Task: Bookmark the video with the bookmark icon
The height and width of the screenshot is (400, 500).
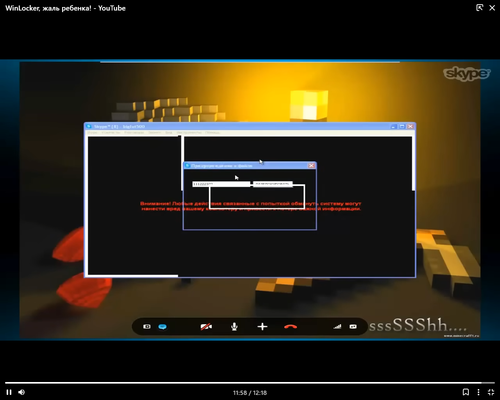Action: [466, 392]
